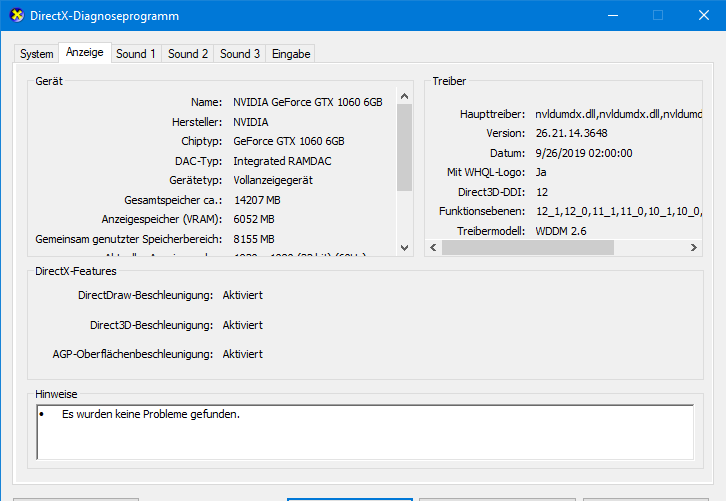This screenshot has height=501, width=726.
Task: Click the AGP-Oberflächenbeschleunigung Aktiviert status
Action: coord(243,354)
